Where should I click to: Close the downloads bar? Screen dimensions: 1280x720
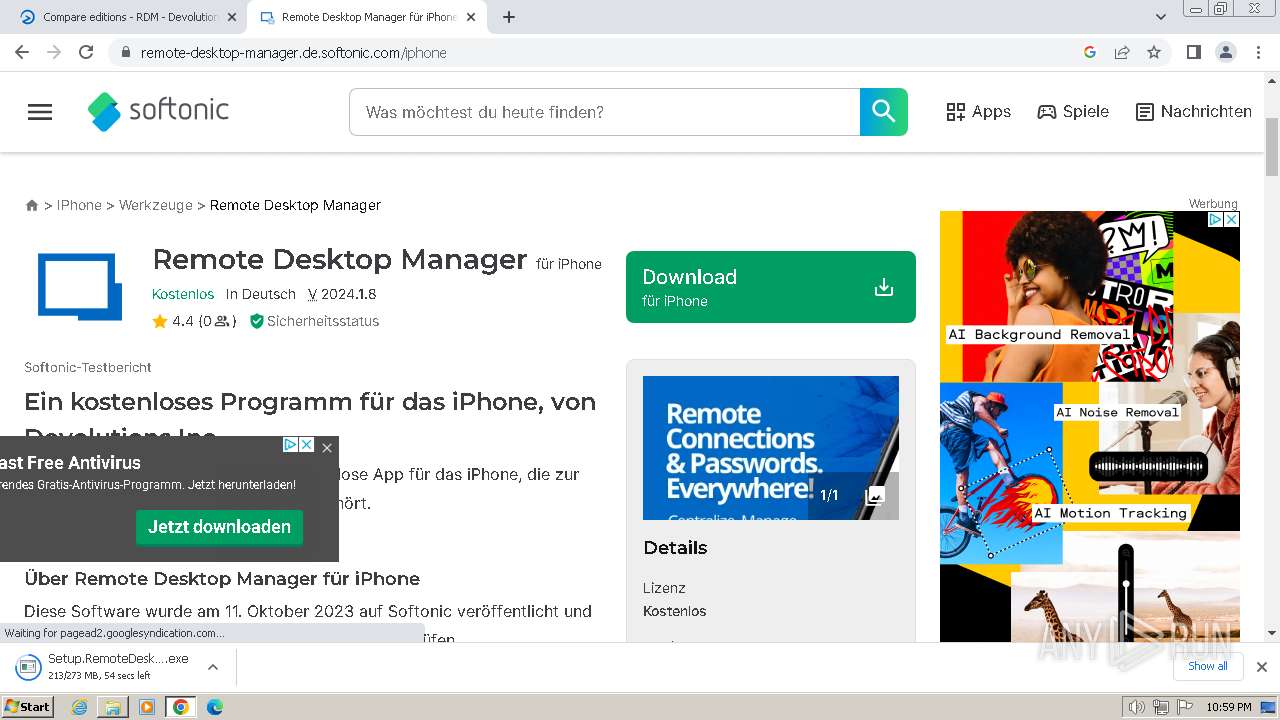click(1262, 666)
